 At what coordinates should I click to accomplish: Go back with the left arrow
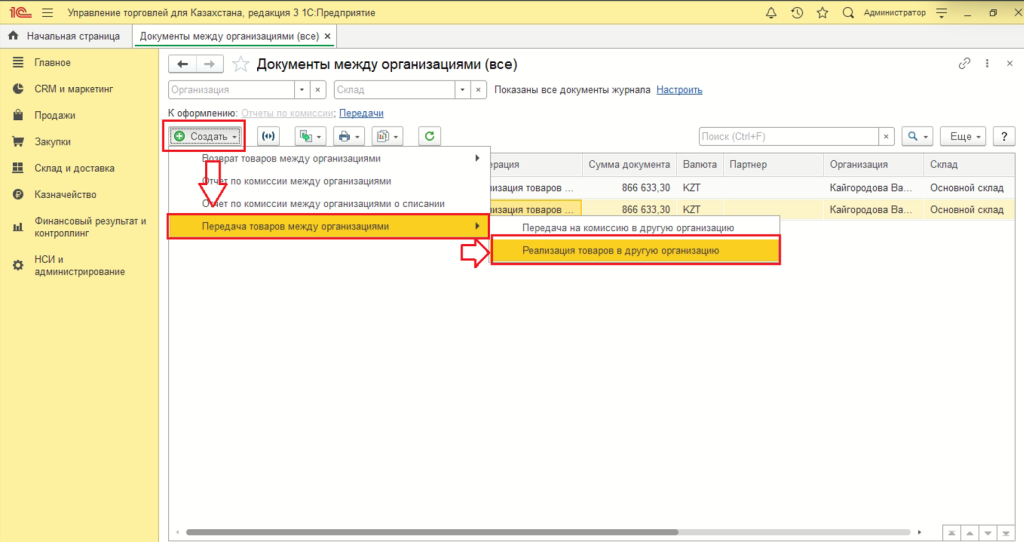click(x=183, y=64)
